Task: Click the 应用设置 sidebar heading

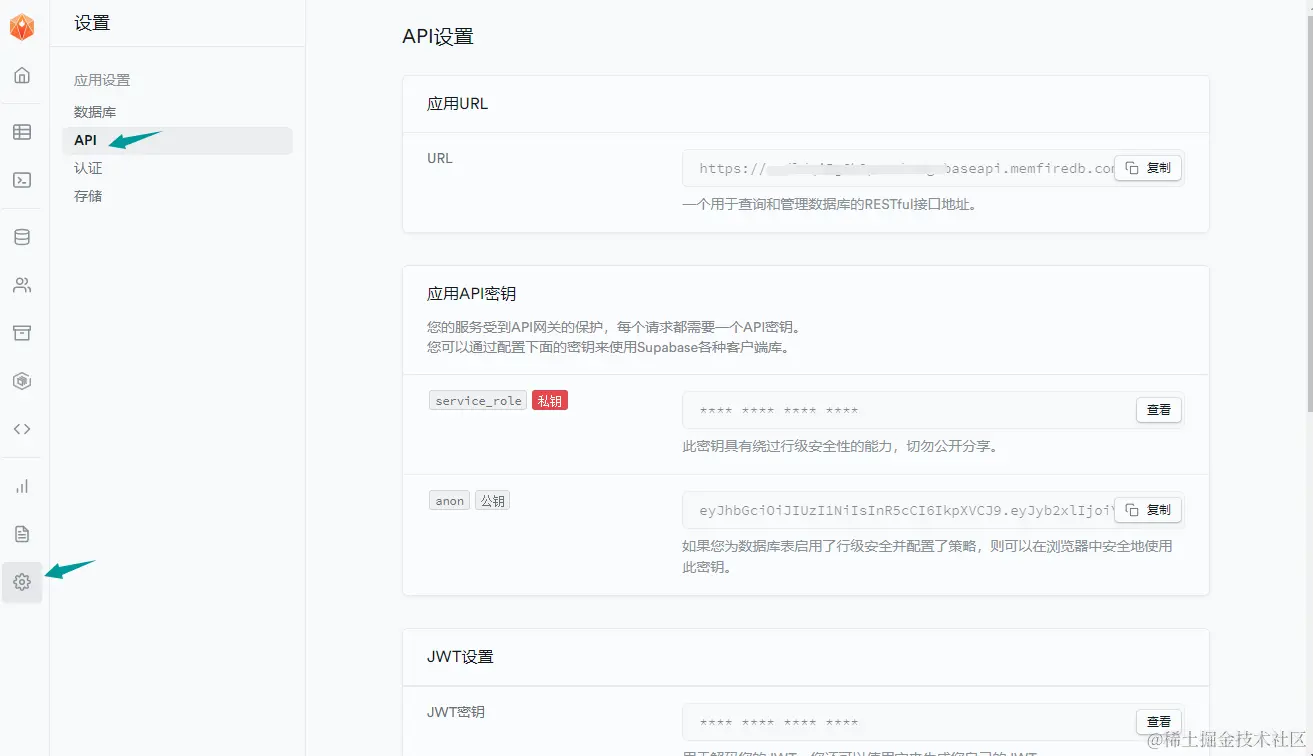Action: click(x=102, y=80)
